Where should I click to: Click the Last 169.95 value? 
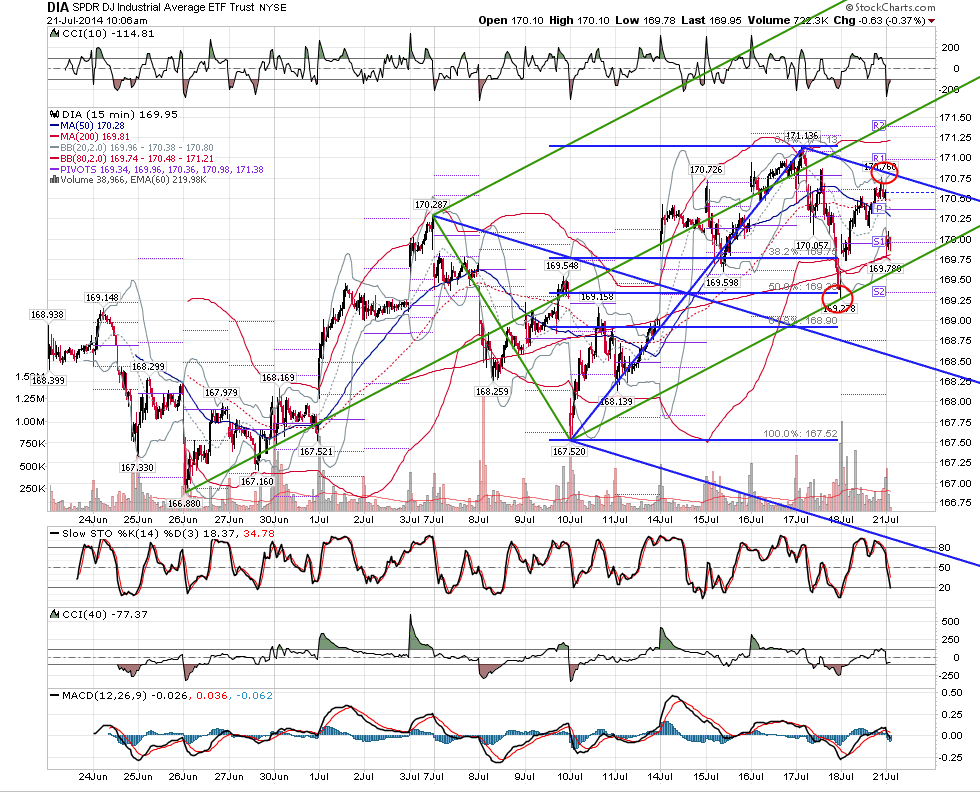(711, 20)
